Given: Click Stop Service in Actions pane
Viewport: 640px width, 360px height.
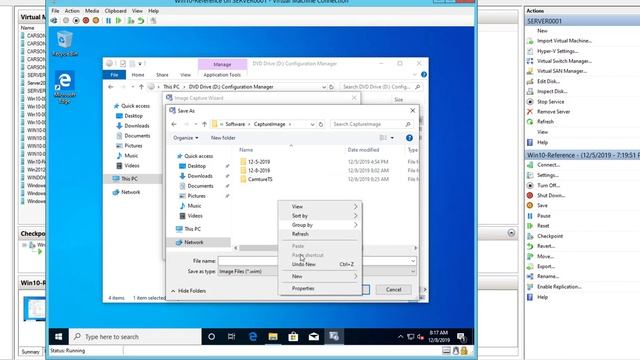Looking at the screenshot, I should click(550, 102).
